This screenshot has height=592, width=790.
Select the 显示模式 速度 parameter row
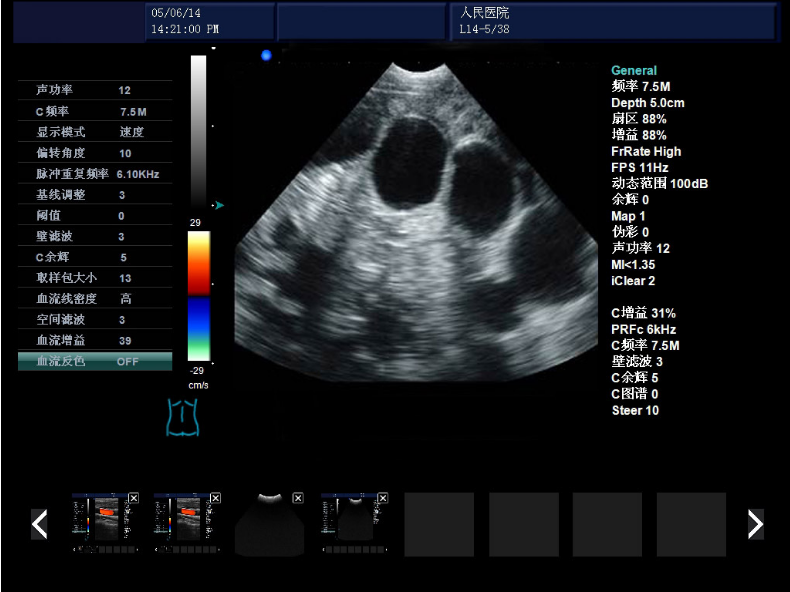(x=95, y=132)
